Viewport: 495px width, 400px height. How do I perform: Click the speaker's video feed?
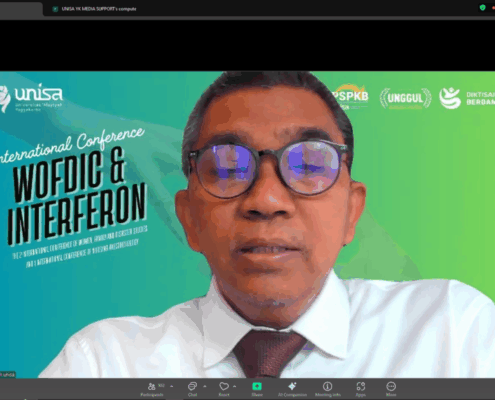[x=247, y=224]
